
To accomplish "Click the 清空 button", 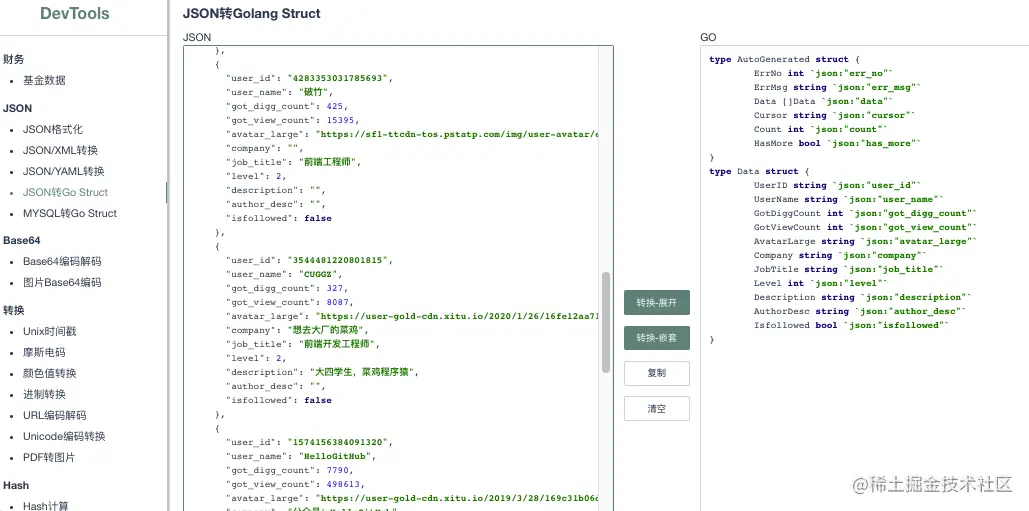I will [x=657, y=408].
